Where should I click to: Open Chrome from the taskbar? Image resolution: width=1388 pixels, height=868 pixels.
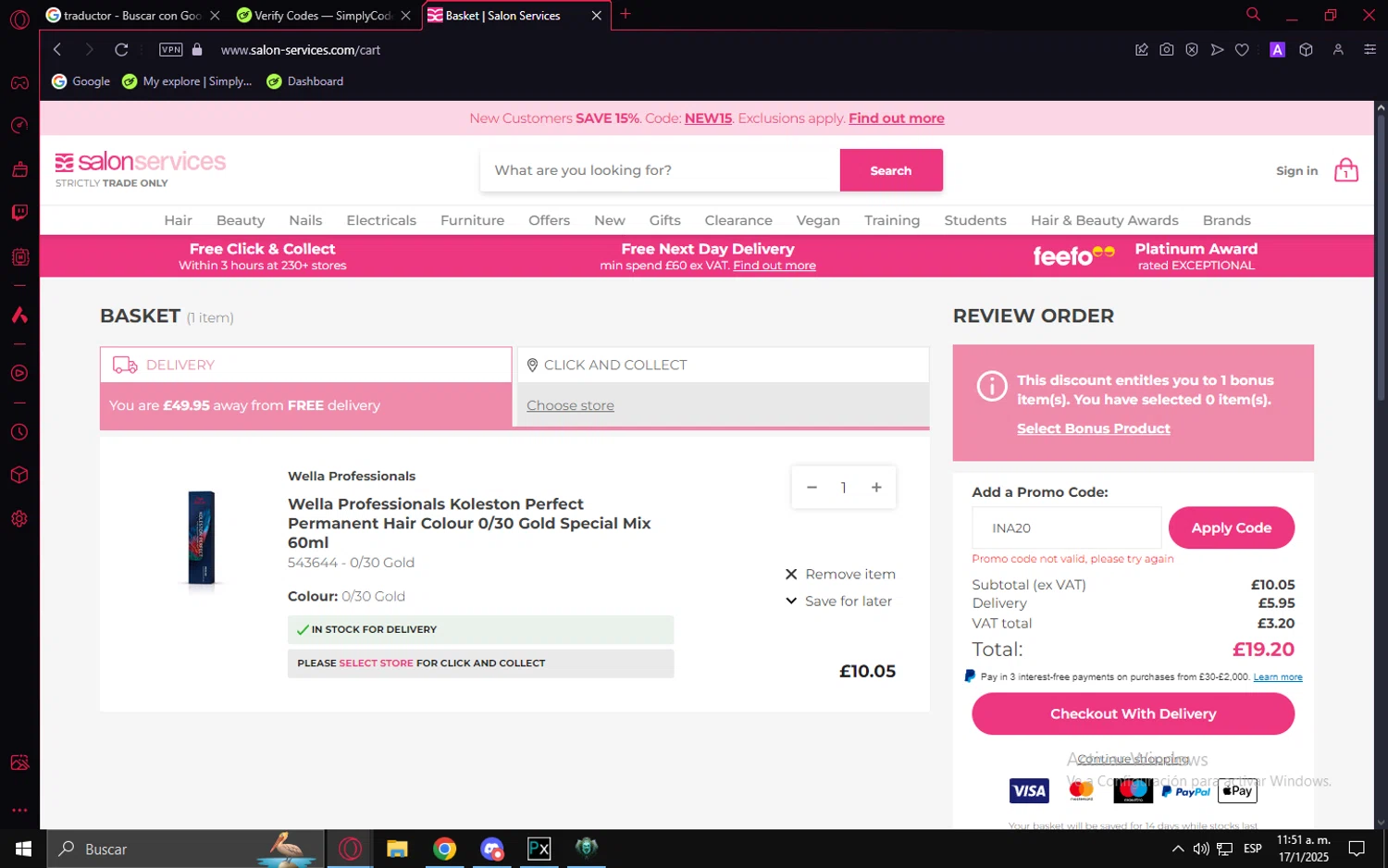tap(444, 849)
